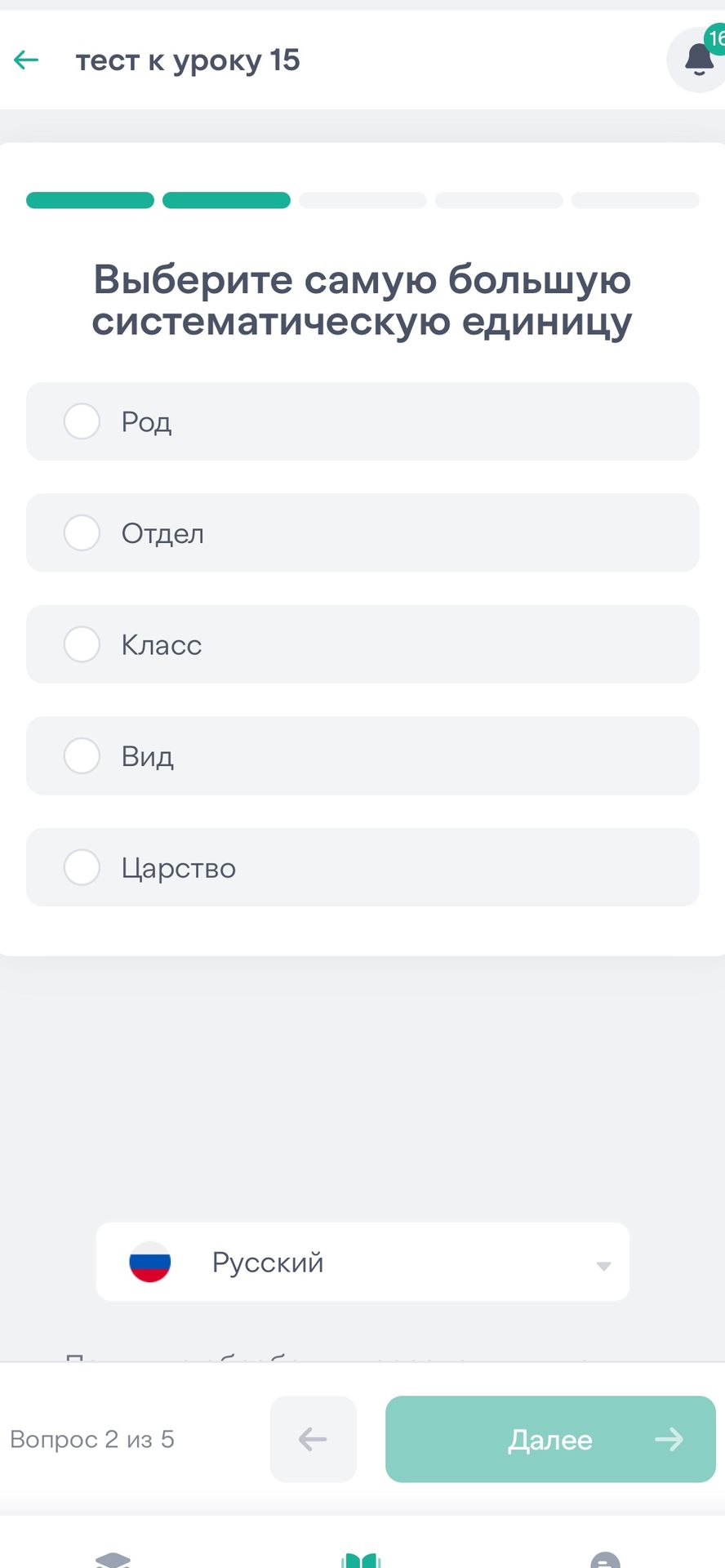Select the Род radio button

click(x=82, y=421)
